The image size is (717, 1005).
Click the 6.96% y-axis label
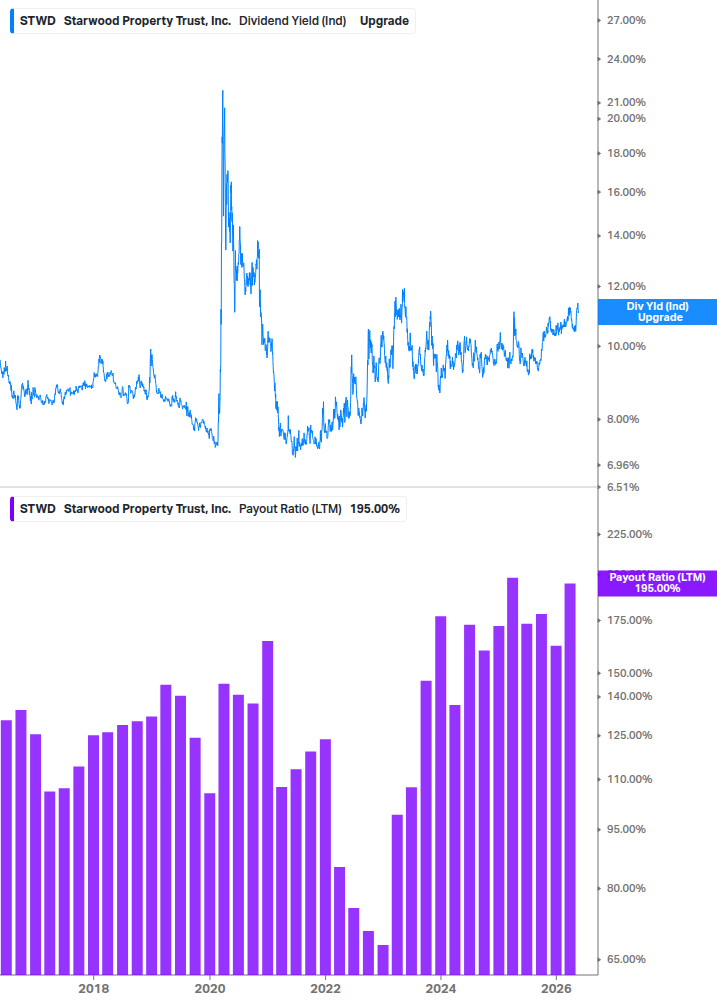coord(623,465)
